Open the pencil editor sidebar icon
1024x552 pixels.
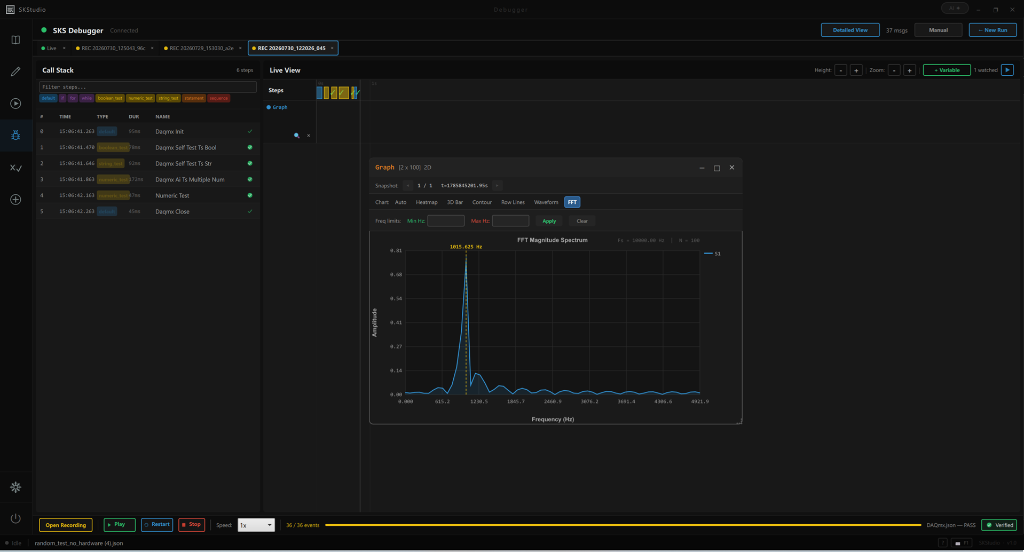pyautogui.click(x=16, y=71)
